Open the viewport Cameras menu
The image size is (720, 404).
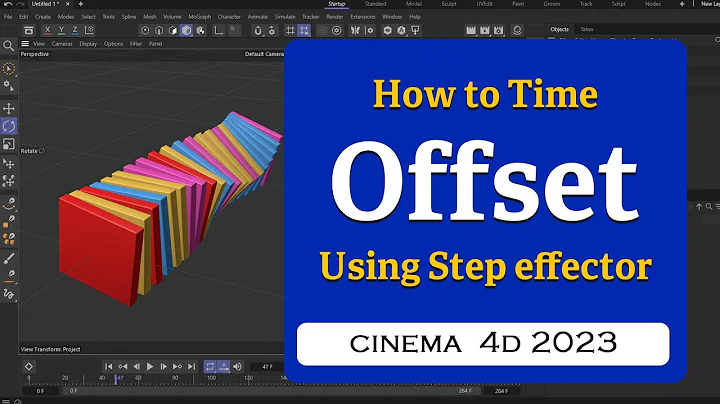(62, 44)
